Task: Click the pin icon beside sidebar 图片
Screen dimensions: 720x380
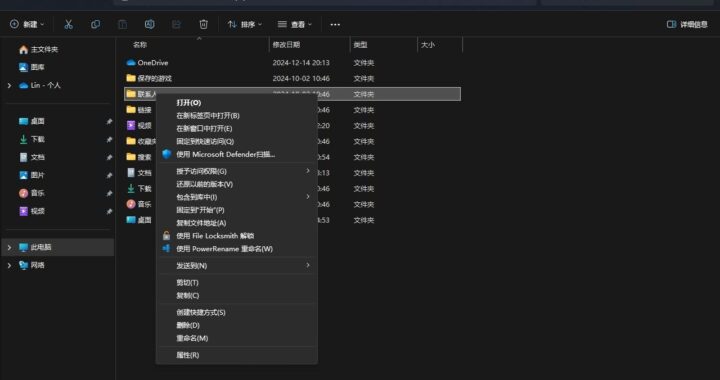Action: (109, 175)
